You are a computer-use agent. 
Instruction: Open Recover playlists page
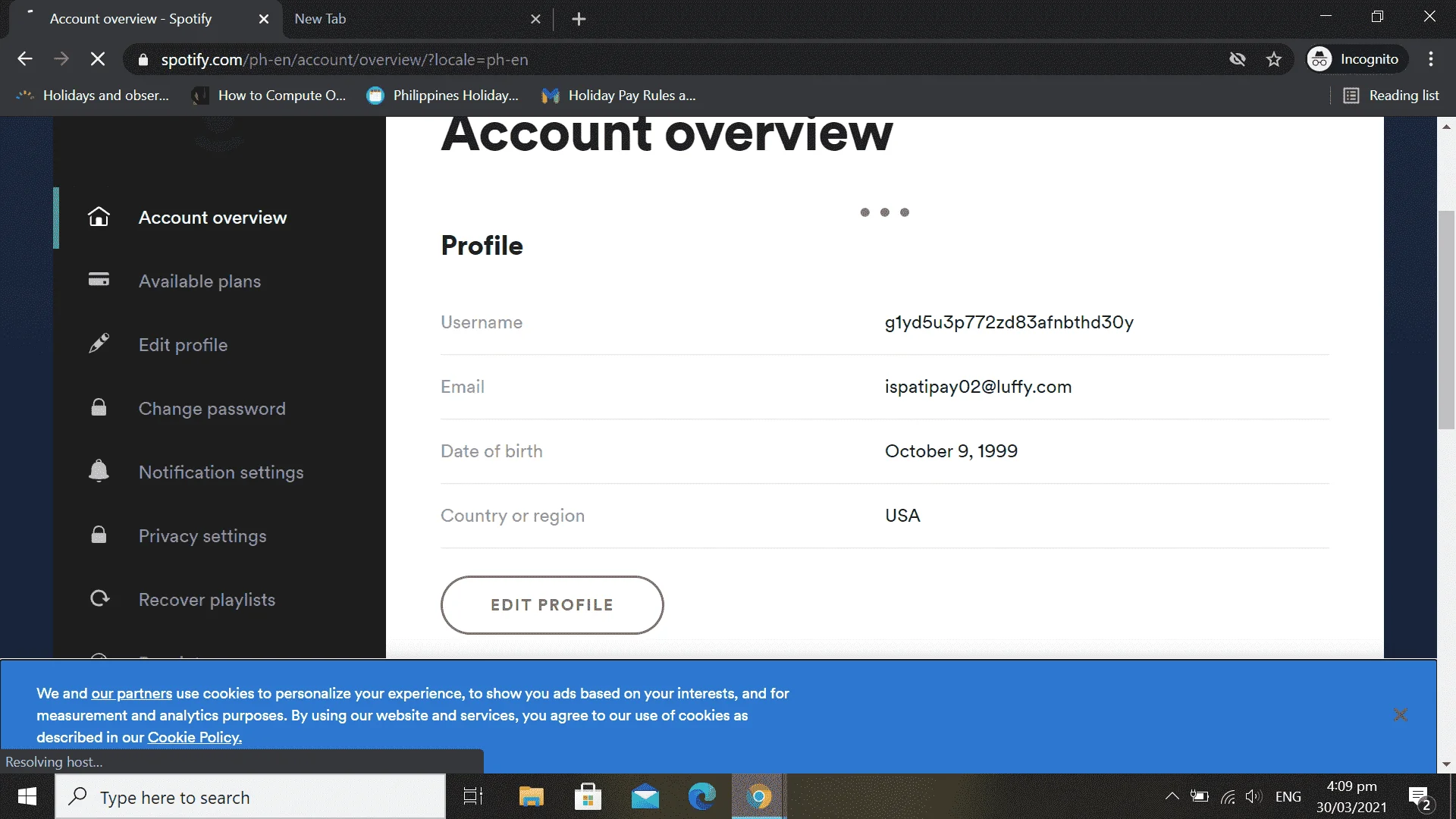pos(206,600)
